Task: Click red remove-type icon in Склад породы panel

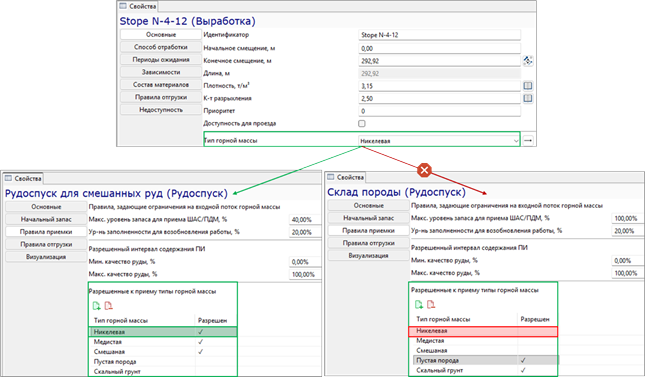Action: click(x=431, y=305)
